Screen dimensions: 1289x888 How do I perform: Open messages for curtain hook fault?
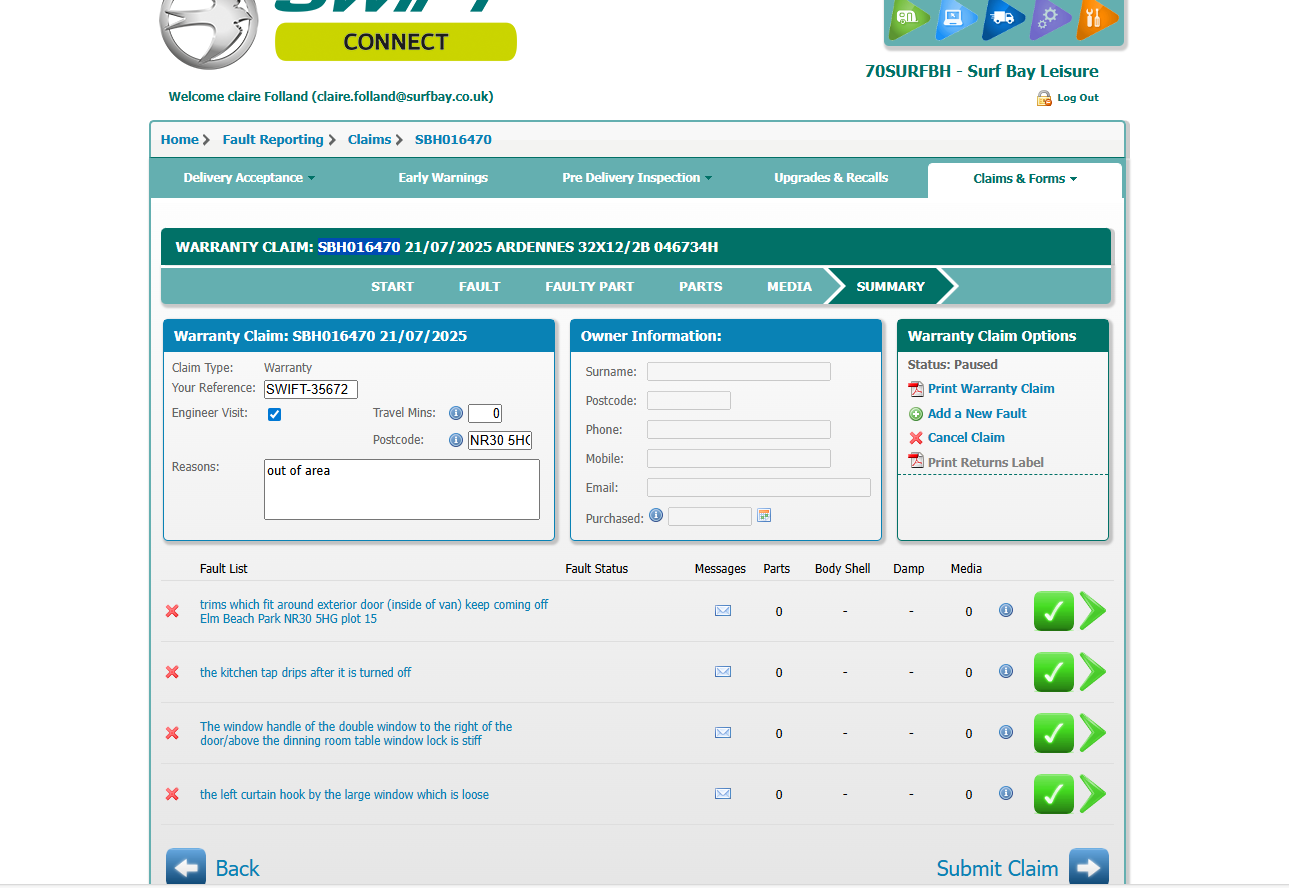723,794
